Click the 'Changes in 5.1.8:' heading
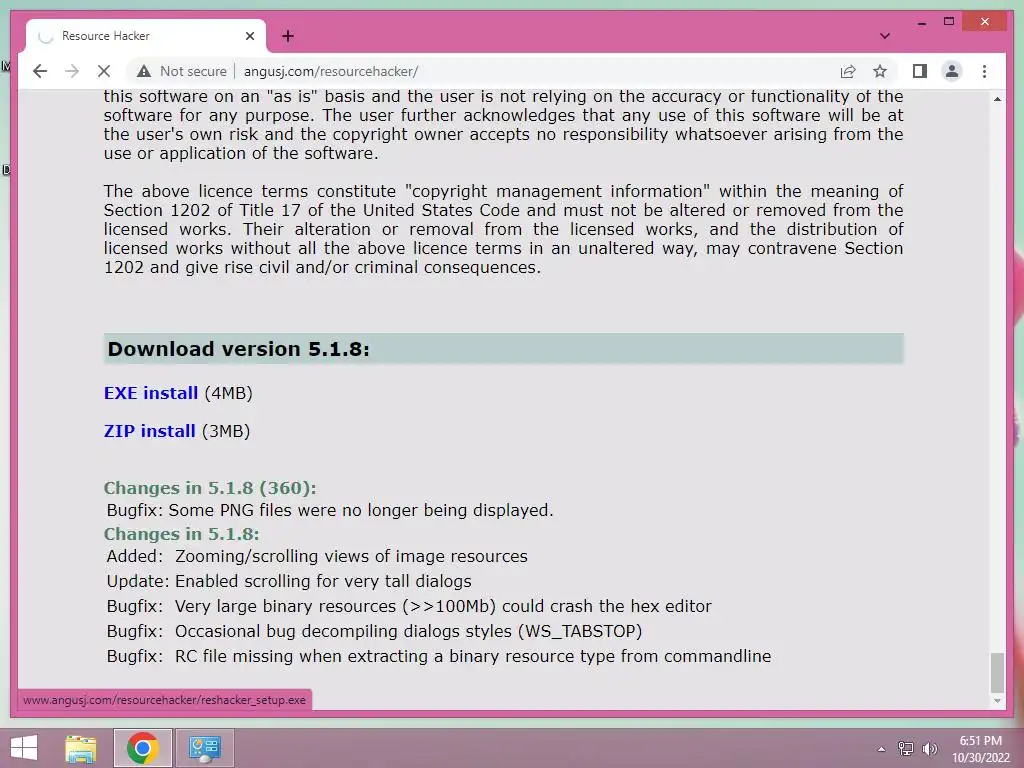This screenshot has width=1024, height=768. (182, 534)
